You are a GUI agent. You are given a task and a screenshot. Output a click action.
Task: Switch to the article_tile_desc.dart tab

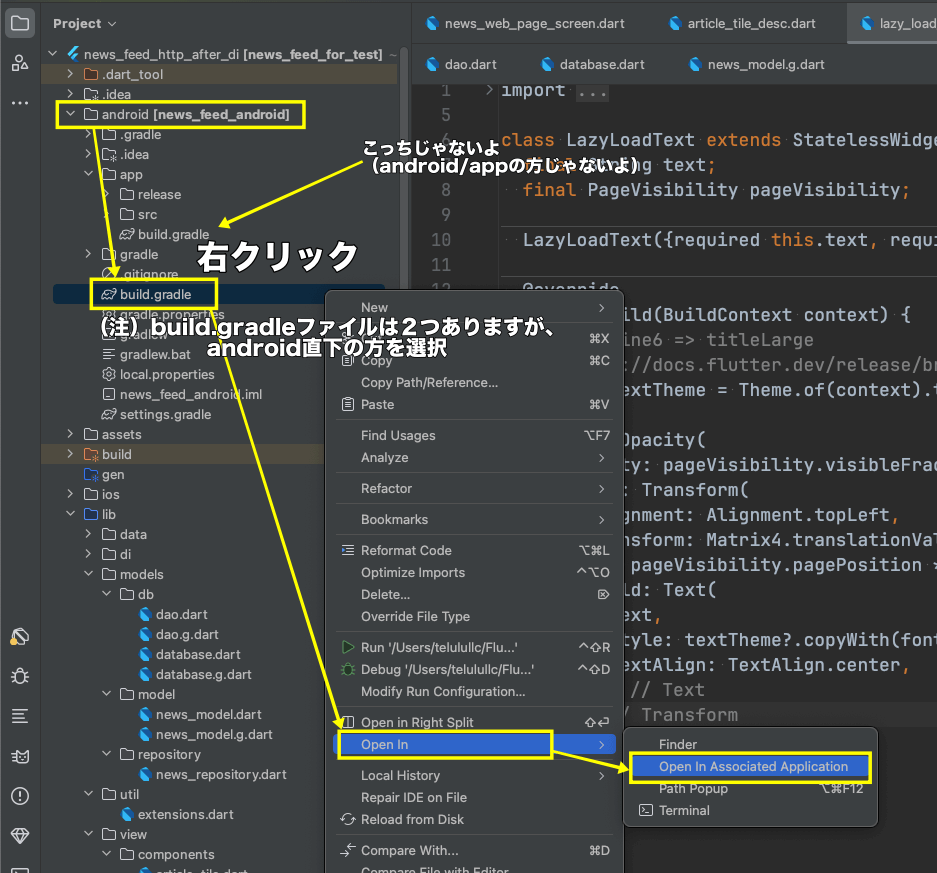click(x=742, y=23)
